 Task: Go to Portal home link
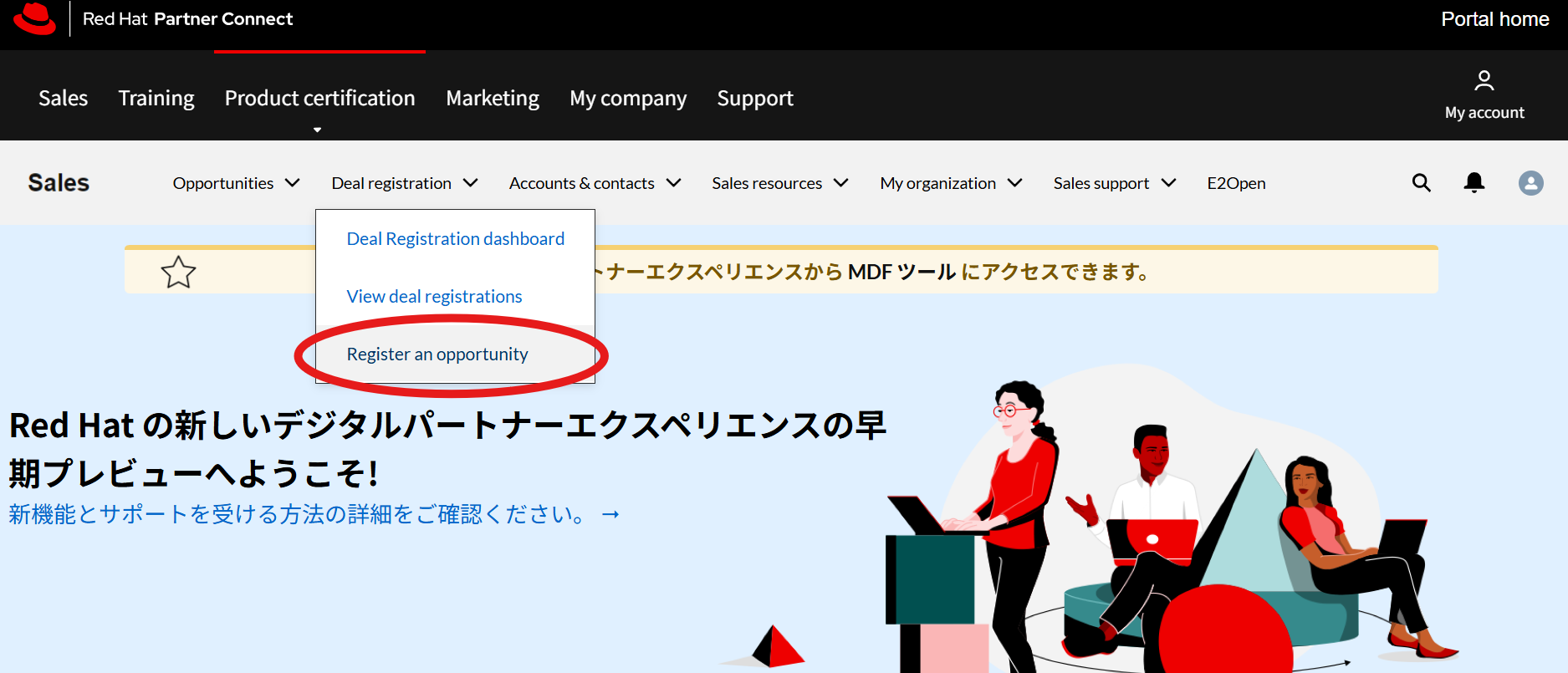tap(1494, 19)
